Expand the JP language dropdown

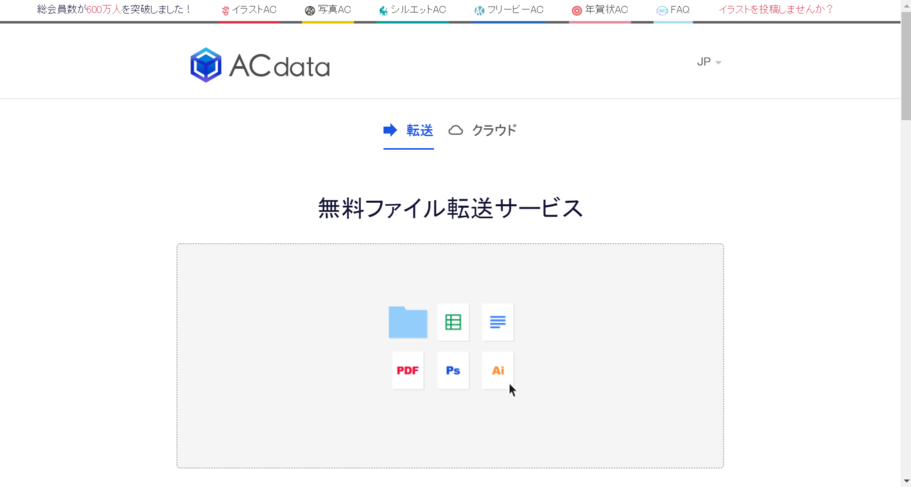point(709,62)
